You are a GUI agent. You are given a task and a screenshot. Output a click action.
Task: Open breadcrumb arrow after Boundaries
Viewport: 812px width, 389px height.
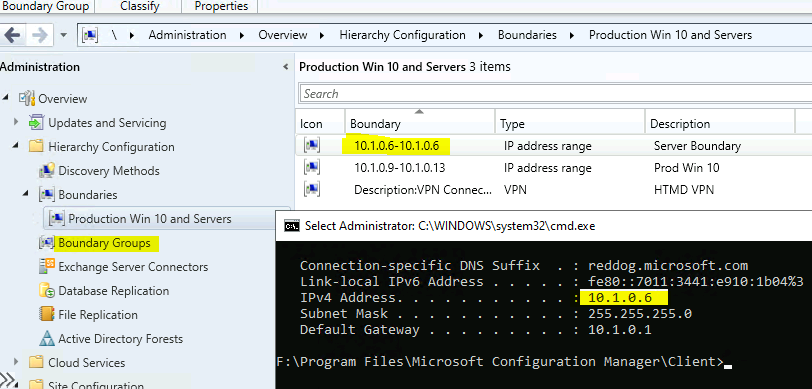tap(572, 35)
